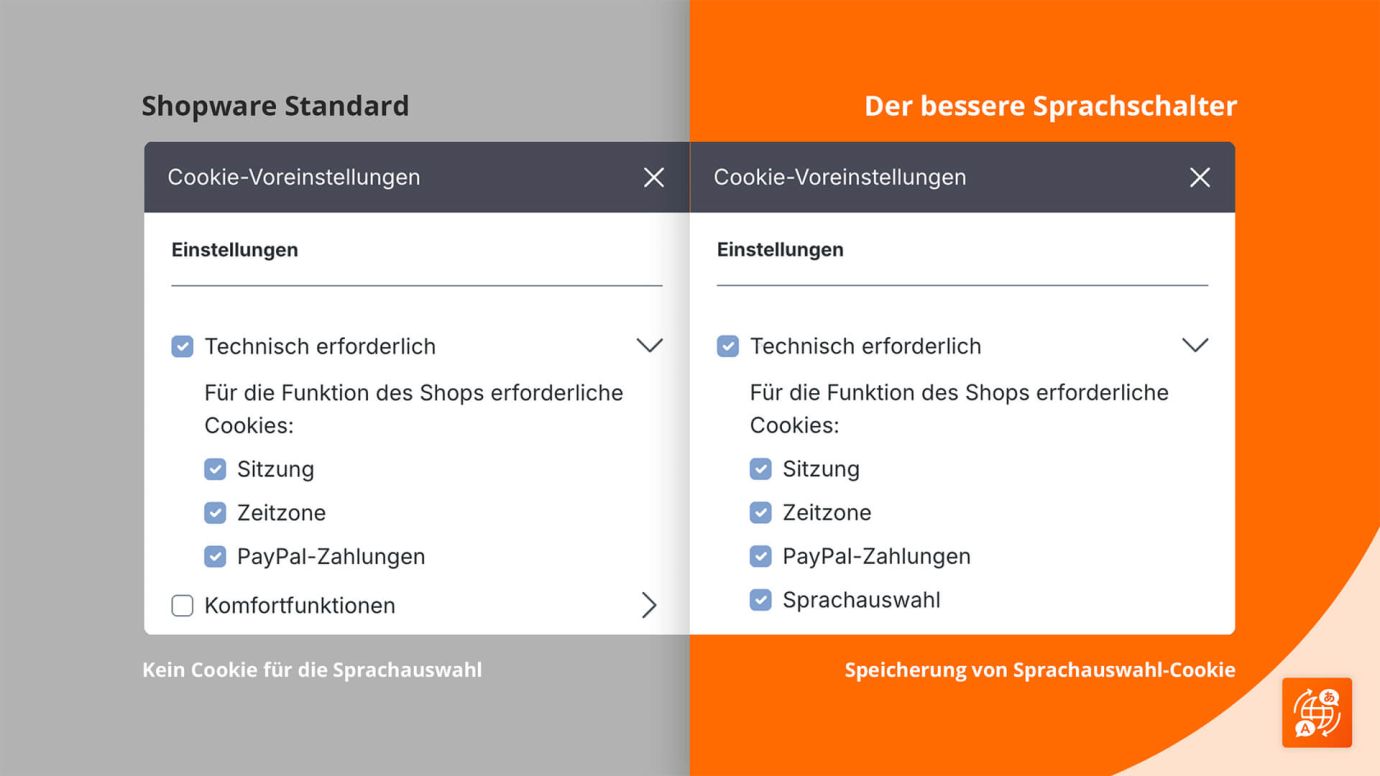This screenshot has width=1380, height=776.
Task: Close the left Cookie-Voreinstellungen dialog
Action: click(x=653, y=177)
